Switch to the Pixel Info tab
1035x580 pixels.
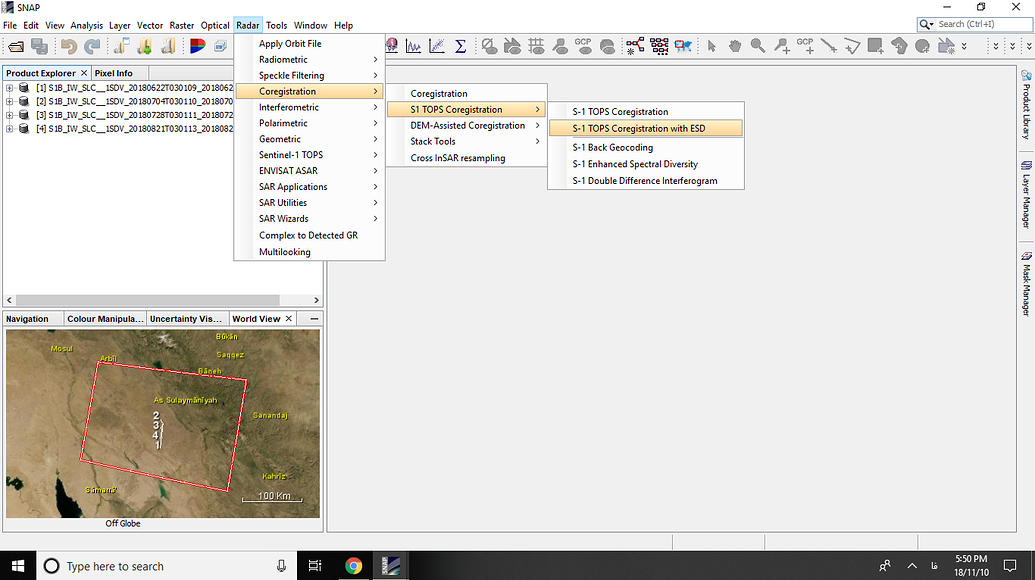click(x=113, y=73)
